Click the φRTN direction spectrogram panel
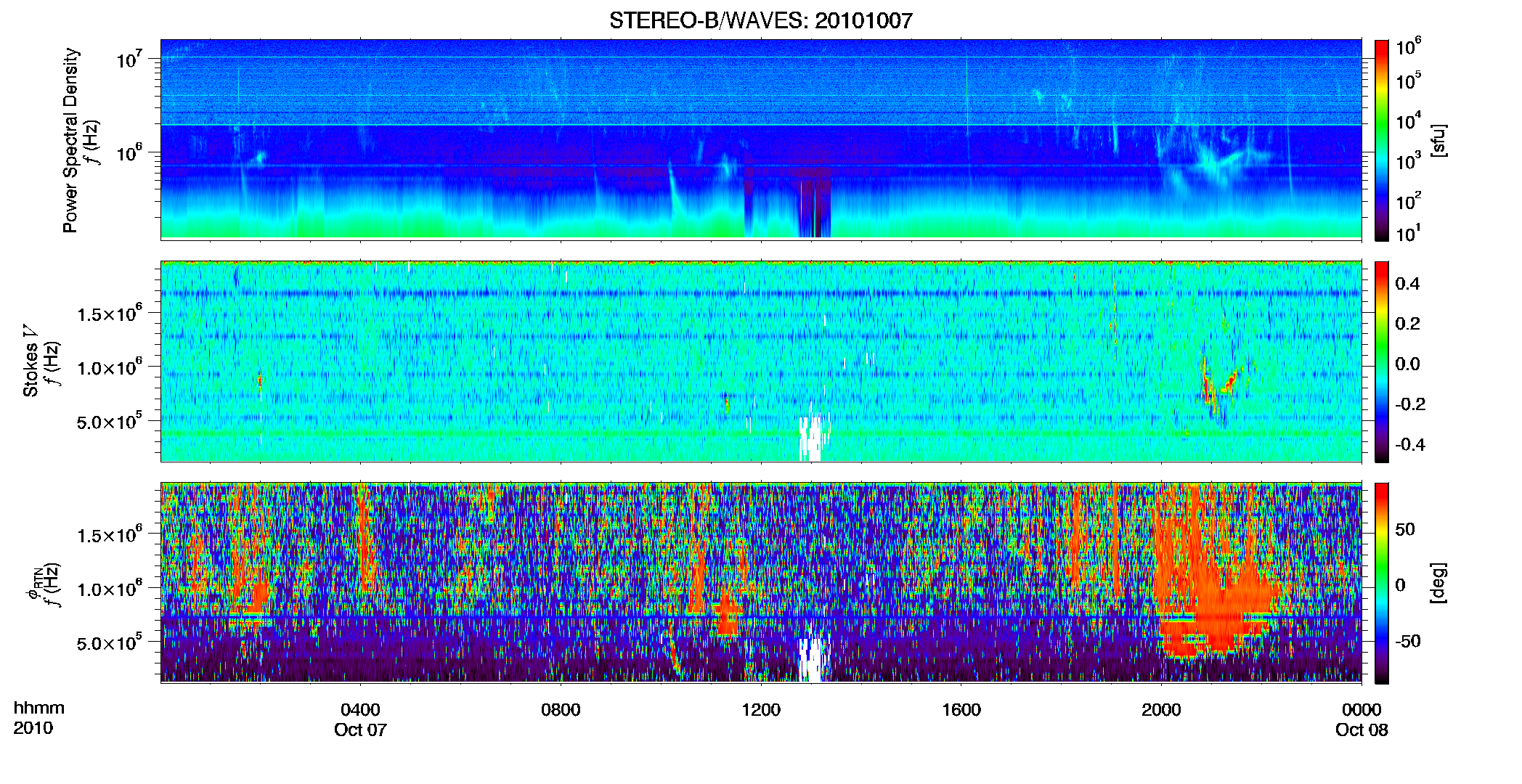The width and height of the screenshot is (1522, 784). [761, 583]
